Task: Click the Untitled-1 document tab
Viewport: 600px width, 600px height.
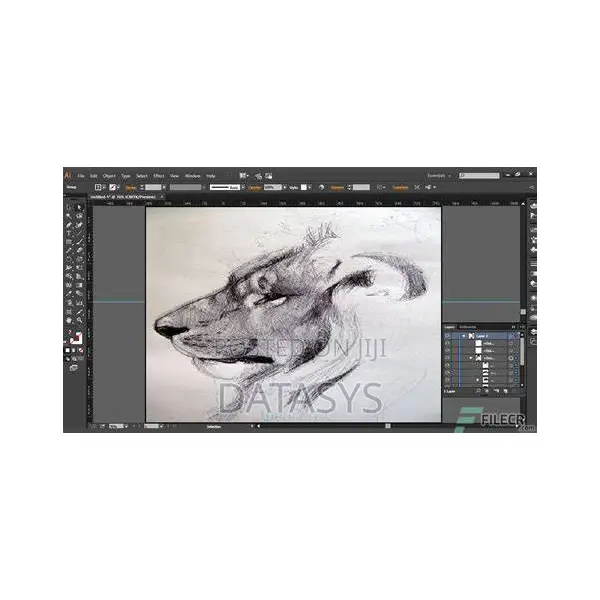Action: coord(123,197)
